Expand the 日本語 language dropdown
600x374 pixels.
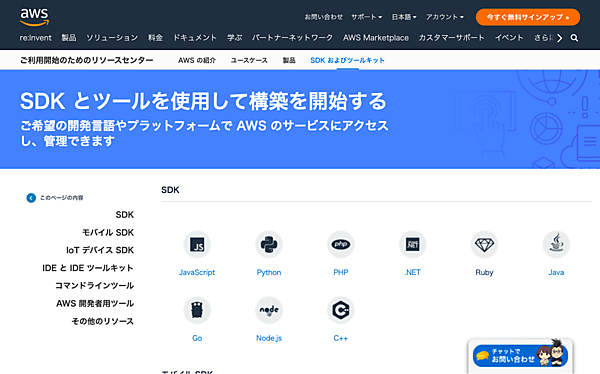(x=404, y=17)
